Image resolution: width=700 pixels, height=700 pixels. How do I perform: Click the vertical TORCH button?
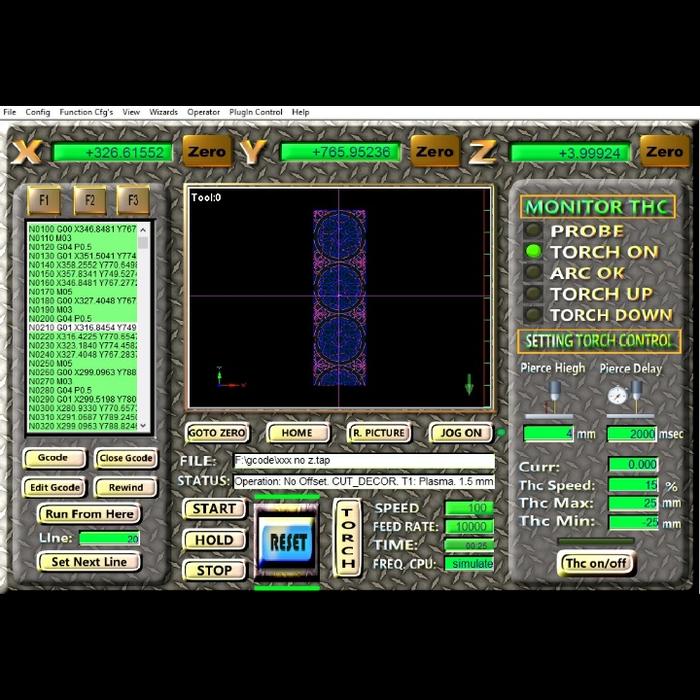click(x=347, y=538)
